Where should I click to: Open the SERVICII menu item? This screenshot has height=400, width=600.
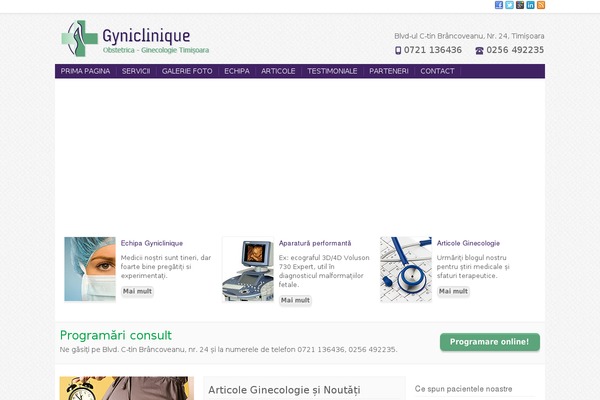pos(136,71)
